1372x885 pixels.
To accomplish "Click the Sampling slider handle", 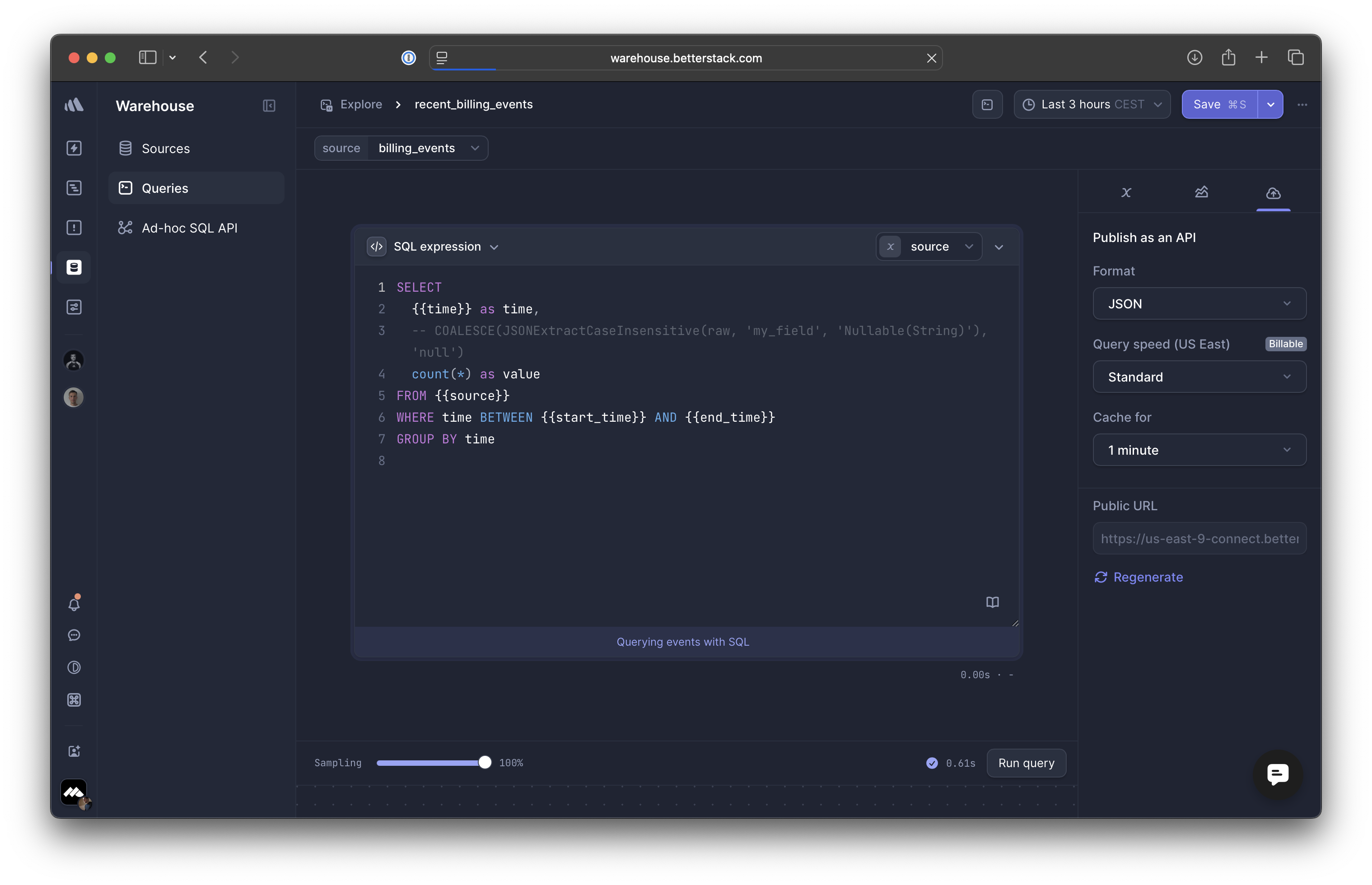I will 485,763.
